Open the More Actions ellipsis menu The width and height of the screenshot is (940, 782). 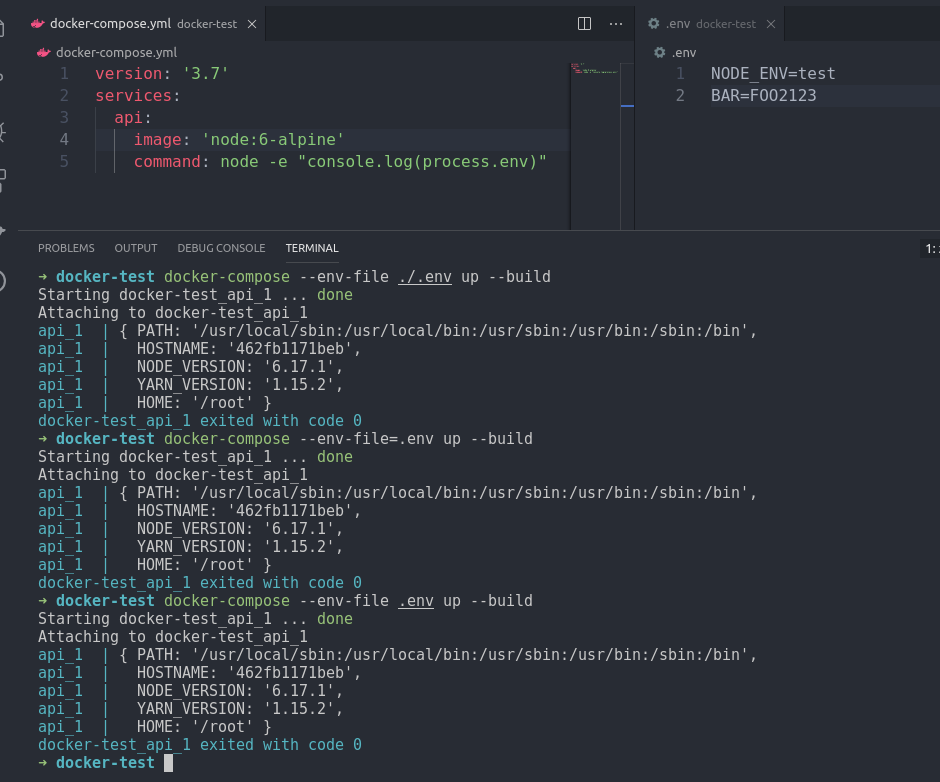coord(616,23)
